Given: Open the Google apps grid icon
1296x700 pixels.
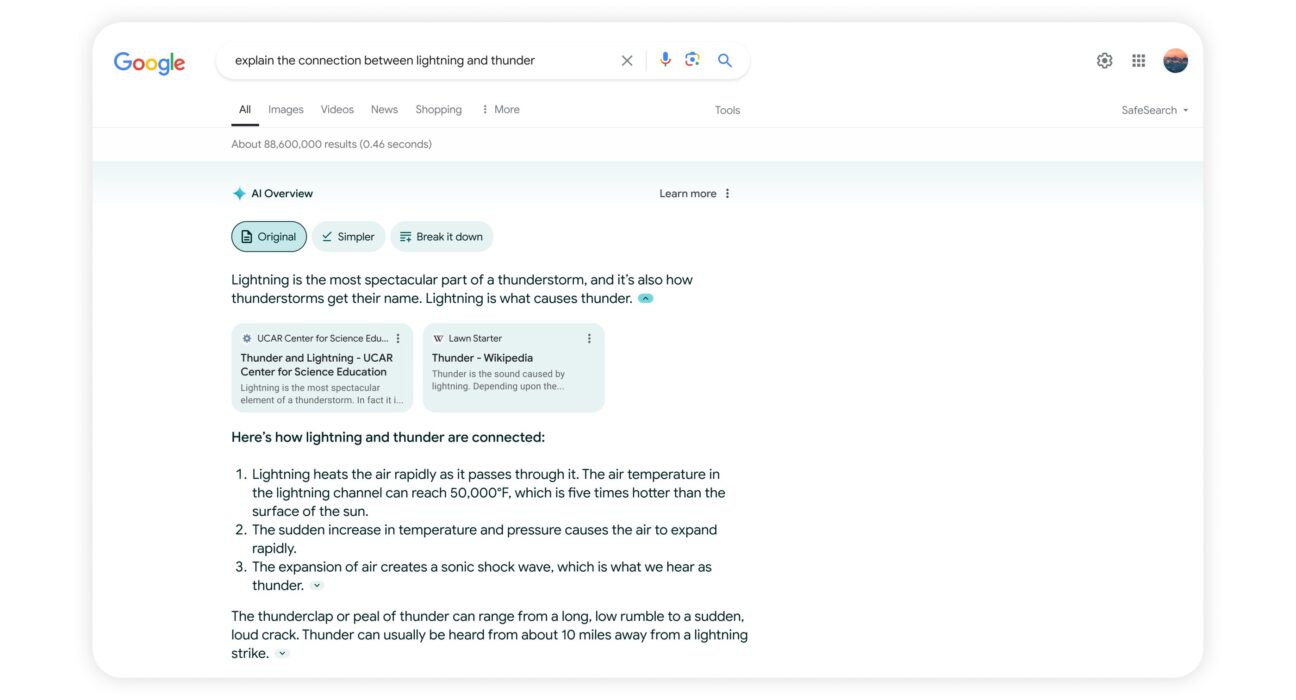Looking at the screenshot, I should click(x=1138, y=61).
